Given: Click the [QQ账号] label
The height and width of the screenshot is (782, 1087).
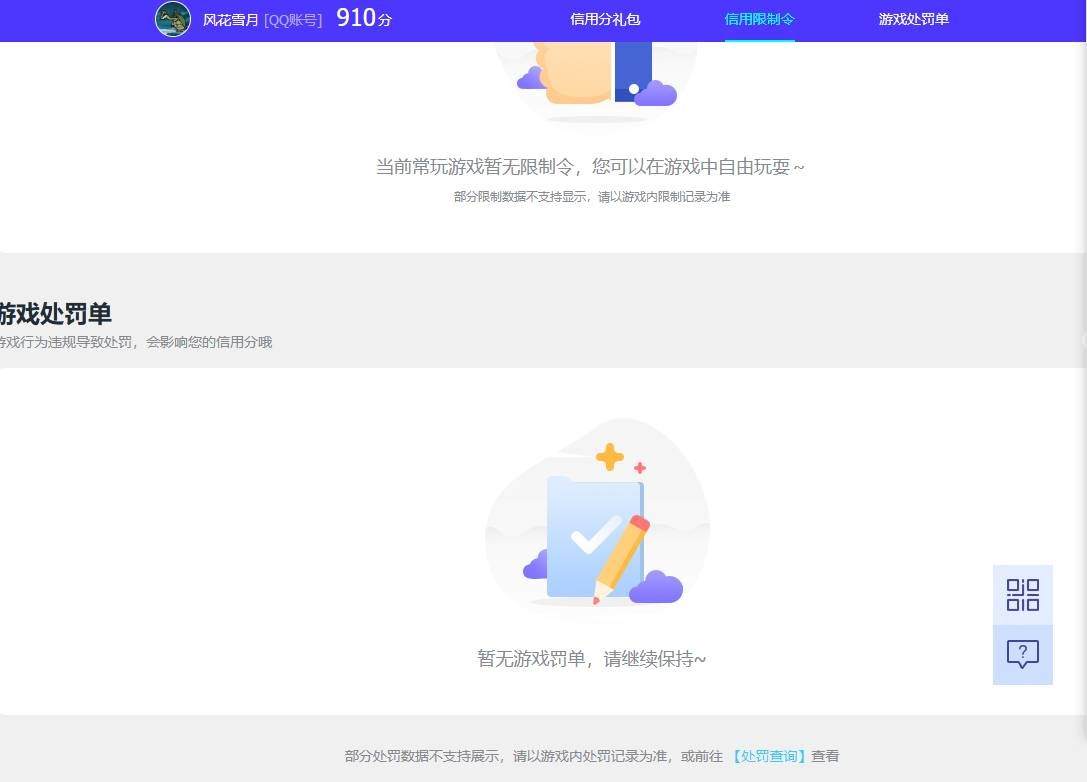Looking at the screenshot, I should pos(293,20).
